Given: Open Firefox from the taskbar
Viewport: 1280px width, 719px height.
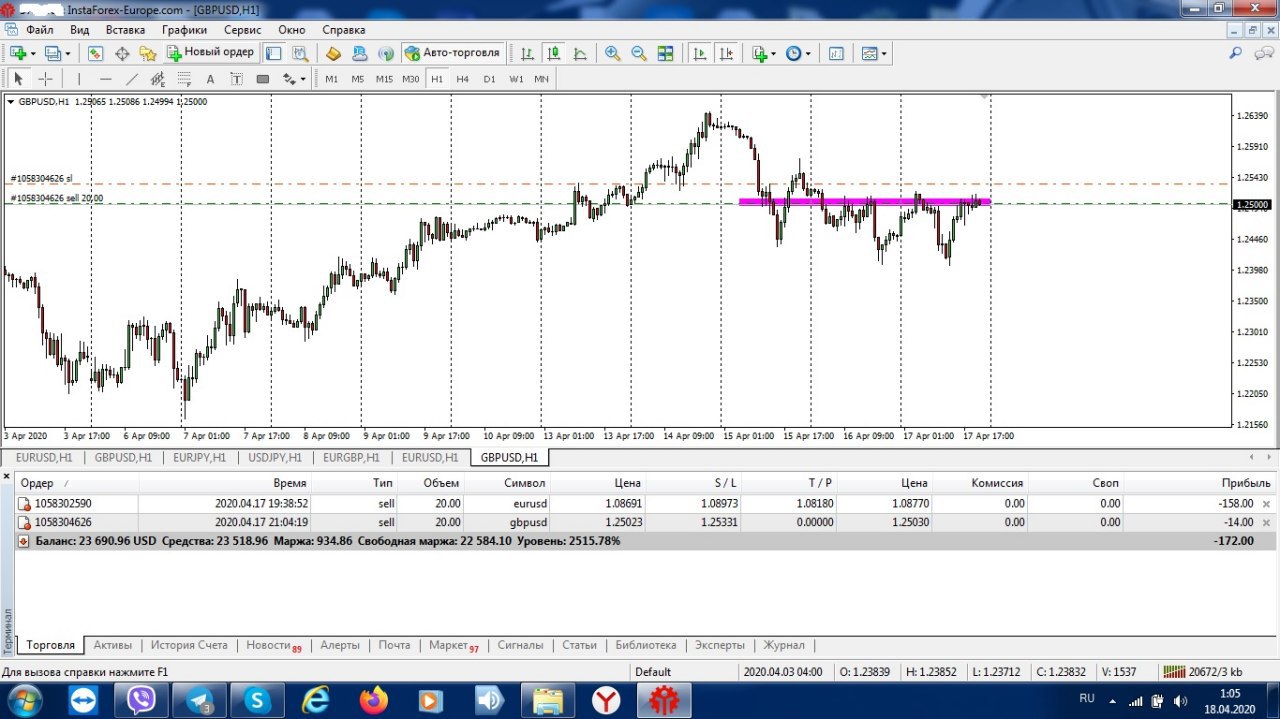Looking at the screenshot, I should (x=374, y=700).
